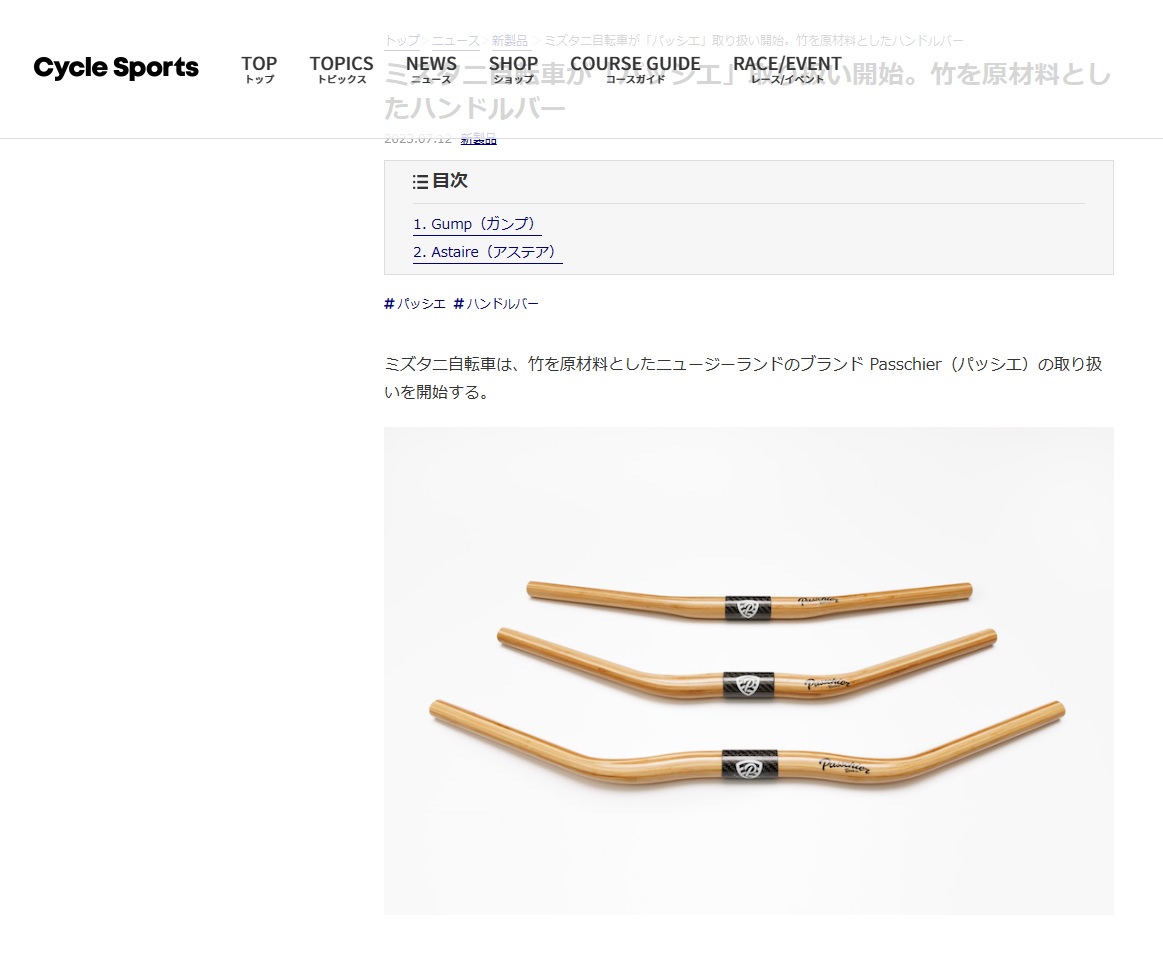Click the Cycle Sports logo
The height and width of the screenshot is (967, 1163).
(x=116, y=67)
